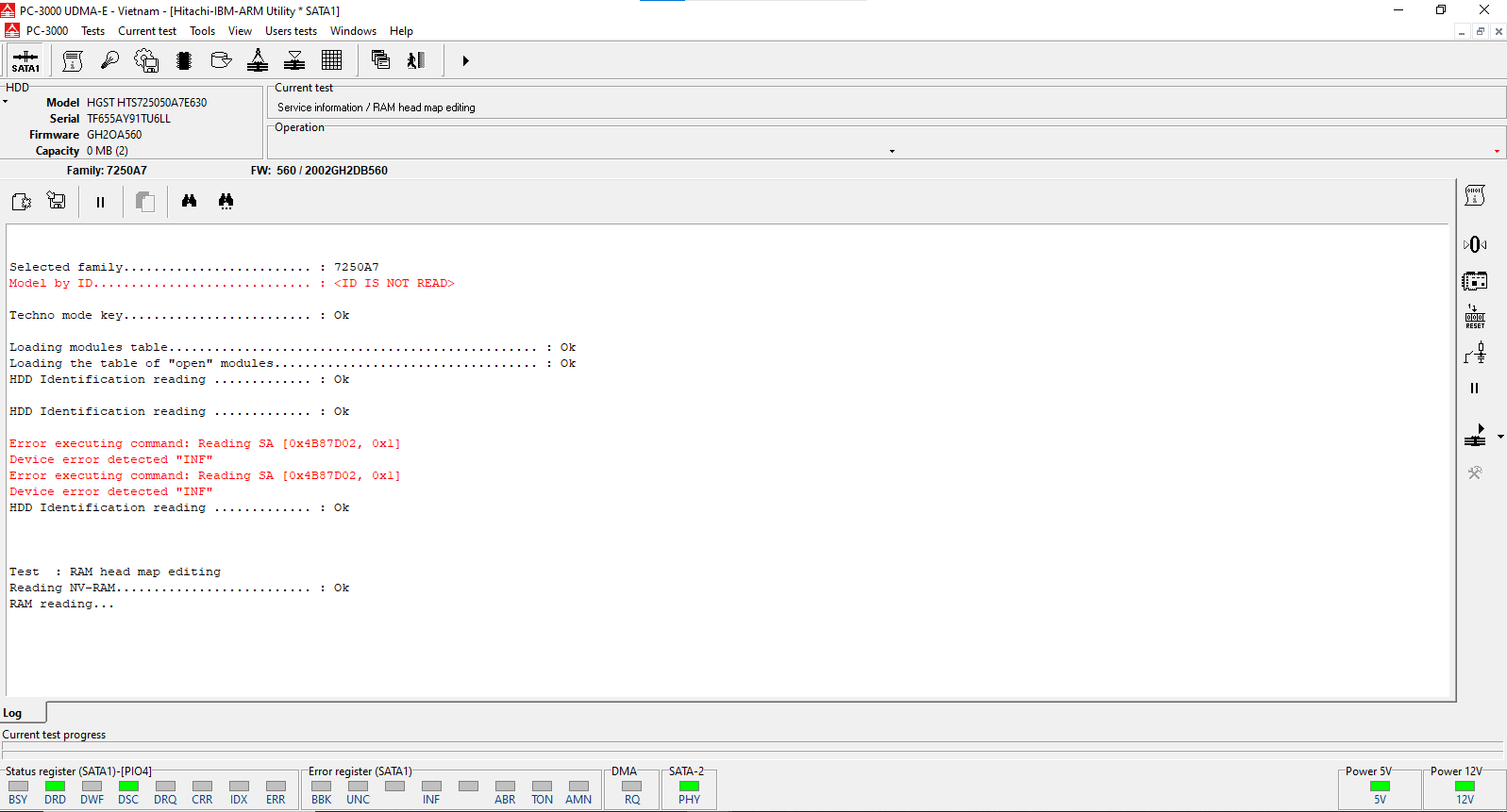Expand dropdown arrow beside platters play icon
Viewport: 1507px width, 812px height.
pyautogui.click(x=1500, y=437)
